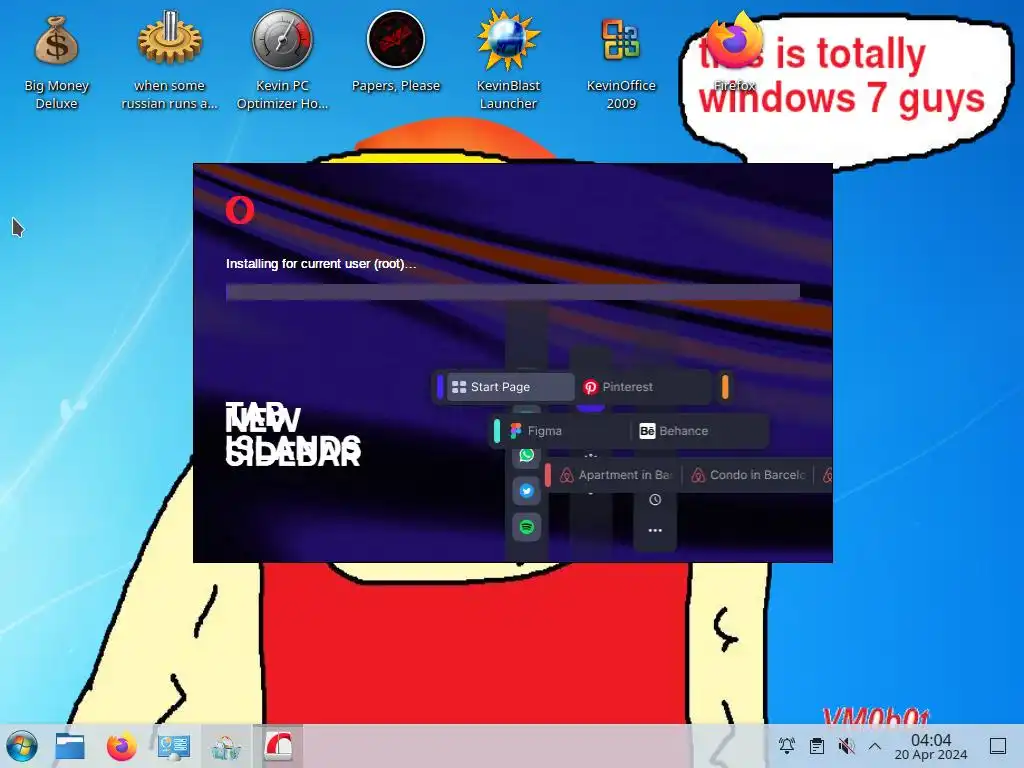
Task: Open the three-dots more menu in the sidebar
Action: [x=655, y=530]
